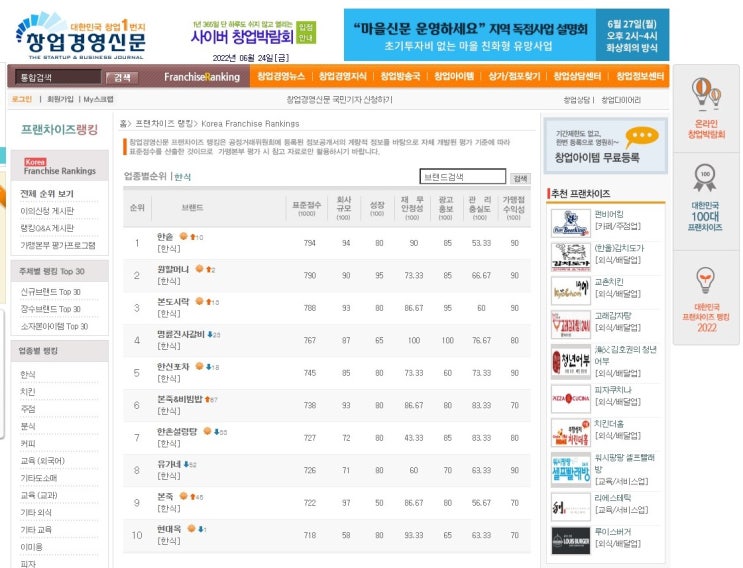Image resolution: width=743 pixels, height=568 pixels.
Task: Open 장수브랜드 Top 30 ranking
Action: 50,309
